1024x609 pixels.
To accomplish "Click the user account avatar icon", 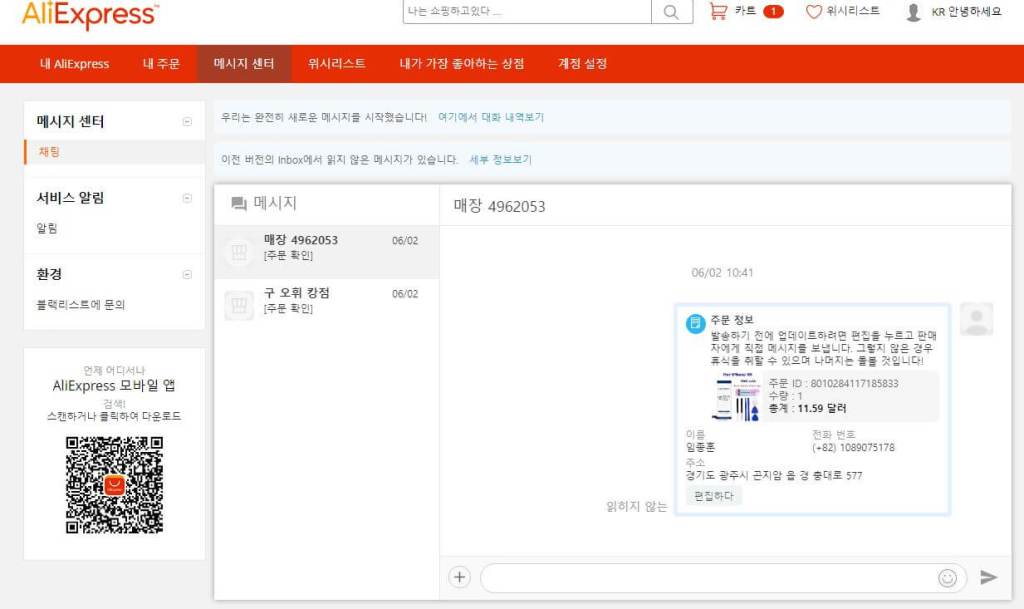I will click(914, 12).
